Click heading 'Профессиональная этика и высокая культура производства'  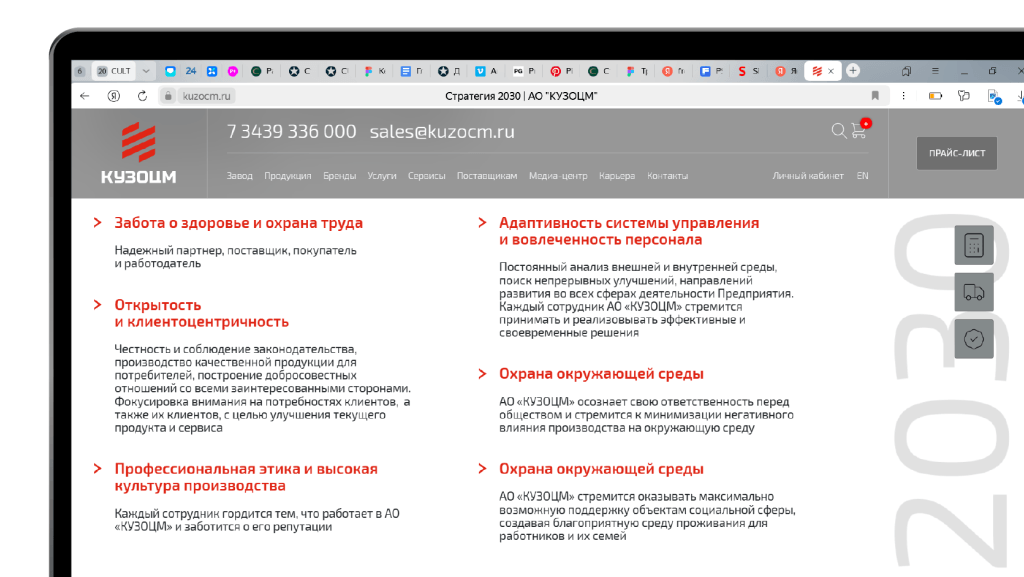pos(246,477)
